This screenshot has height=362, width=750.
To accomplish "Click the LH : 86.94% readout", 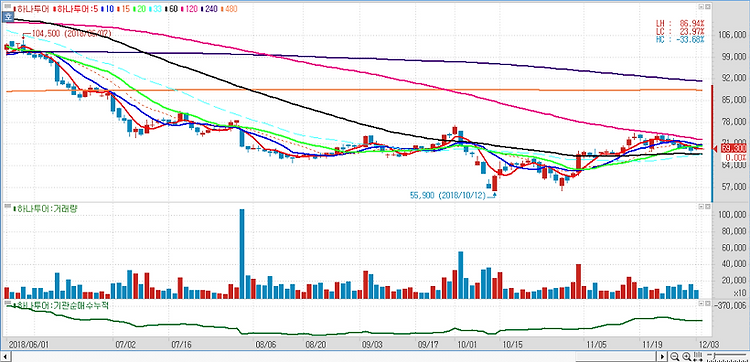I will coord(680,22).
